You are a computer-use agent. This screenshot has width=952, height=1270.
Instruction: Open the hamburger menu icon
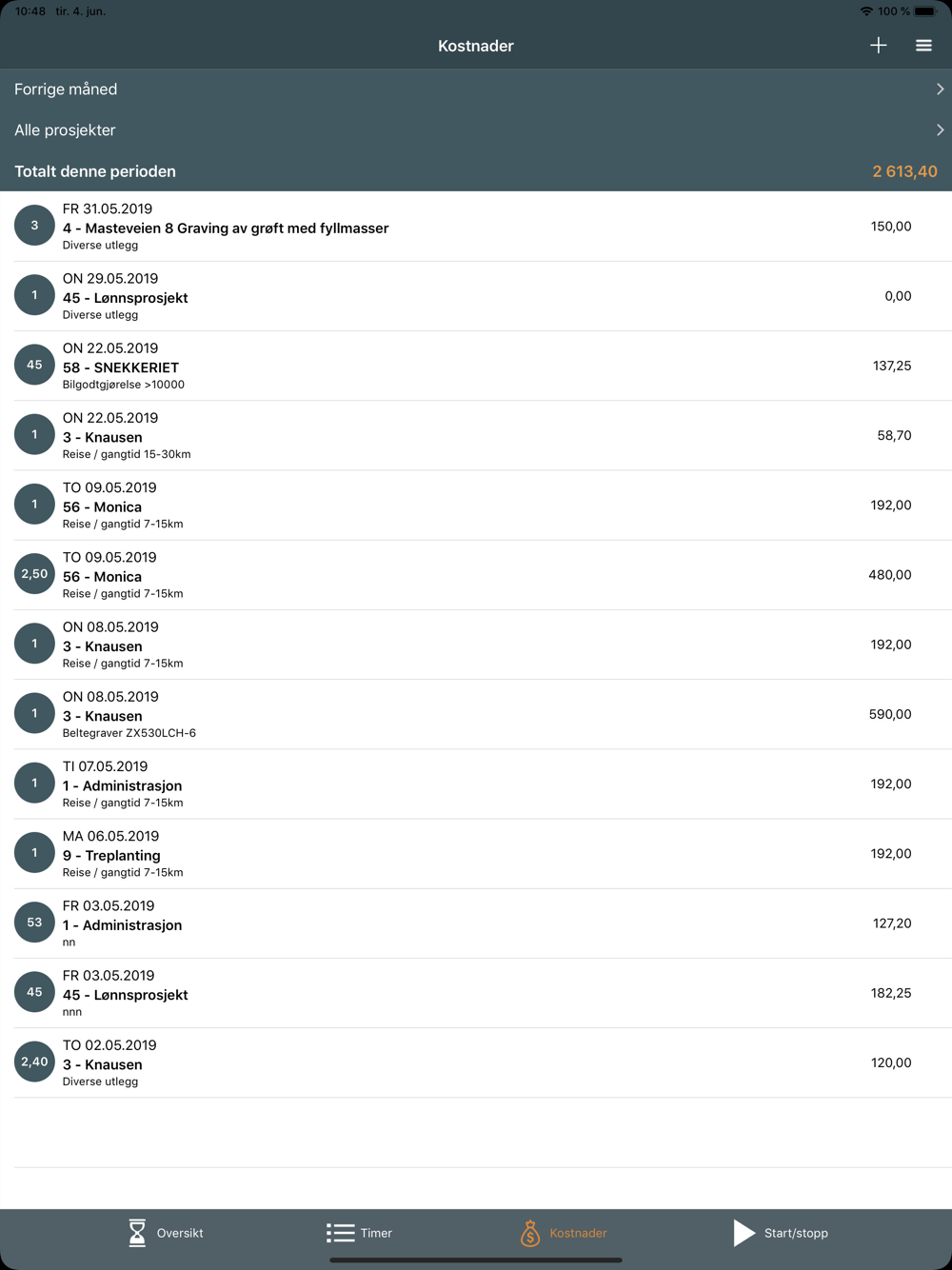coord(923,46)
